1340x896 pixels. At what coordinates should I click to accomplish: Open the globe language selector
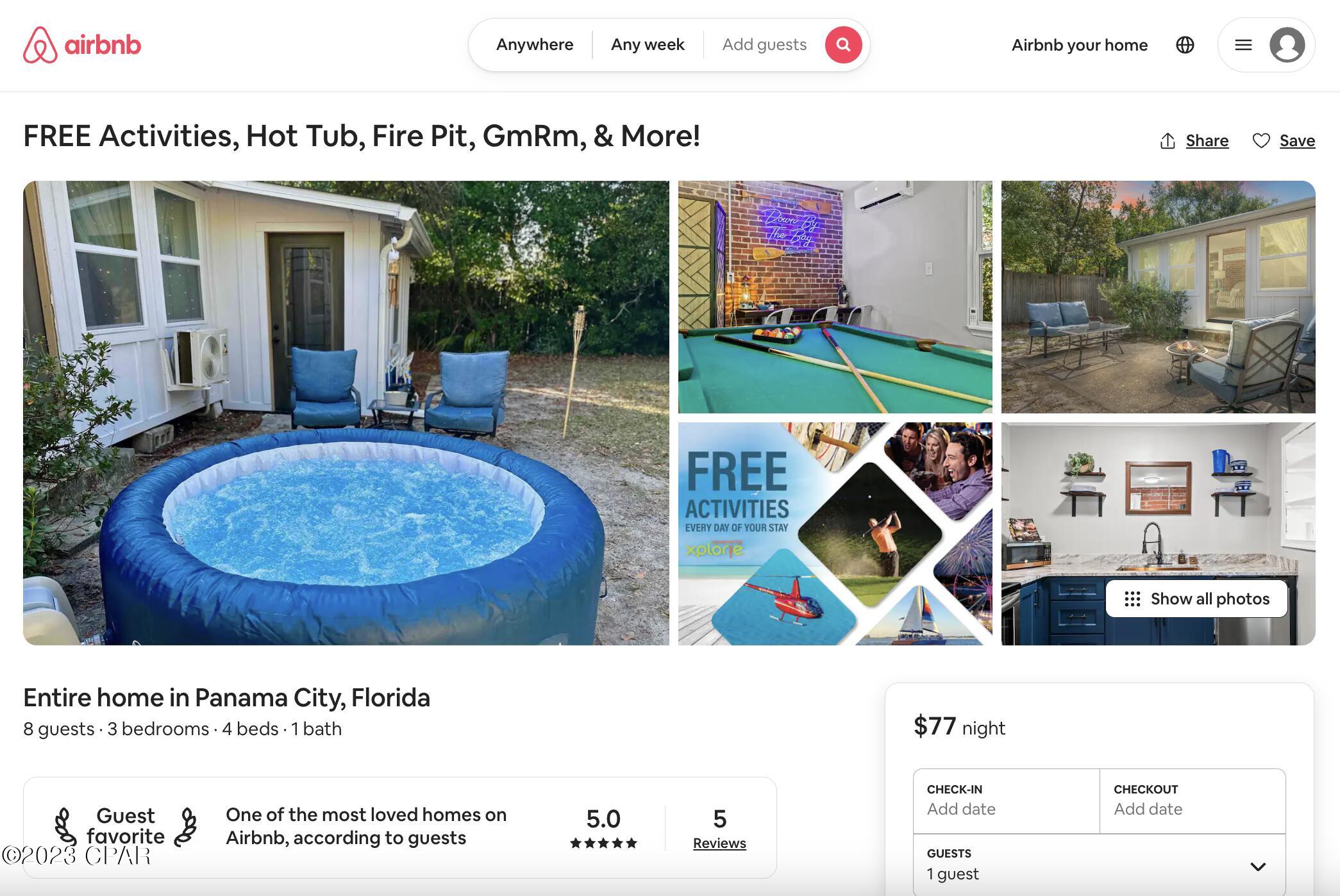[x=1185, y=45]
